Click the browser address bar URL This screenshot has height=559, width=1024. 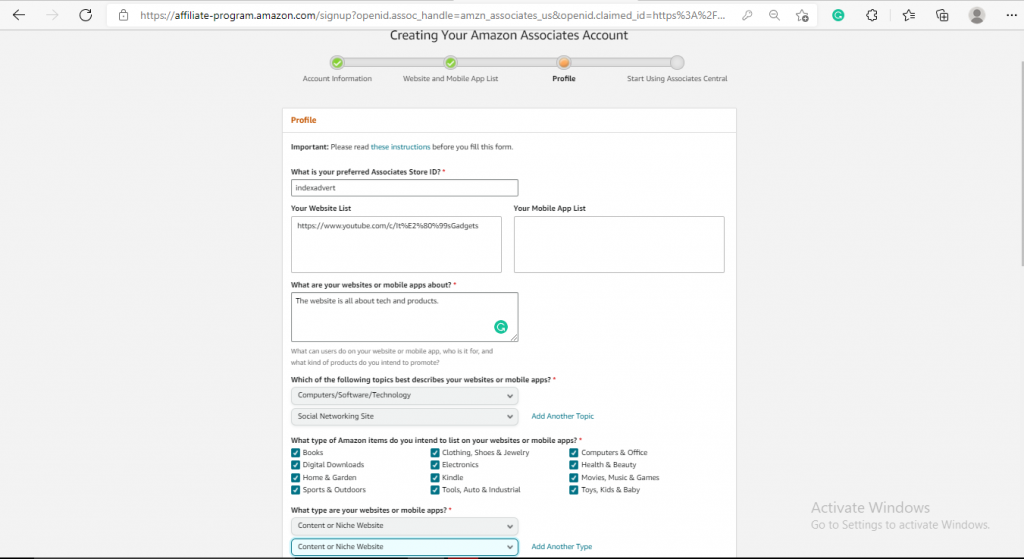432,15
